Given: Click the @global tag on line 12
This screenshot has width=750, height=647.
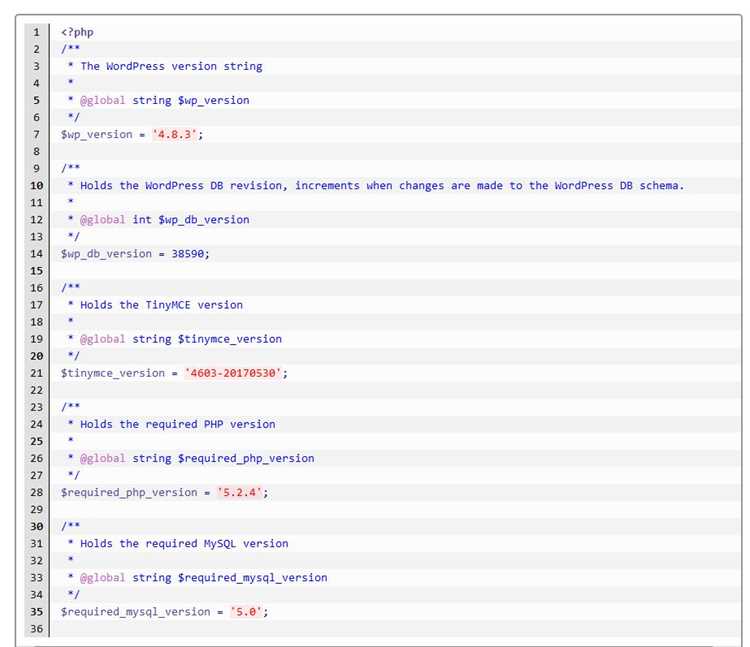Looking at the screenshot, I should (102, 220).
